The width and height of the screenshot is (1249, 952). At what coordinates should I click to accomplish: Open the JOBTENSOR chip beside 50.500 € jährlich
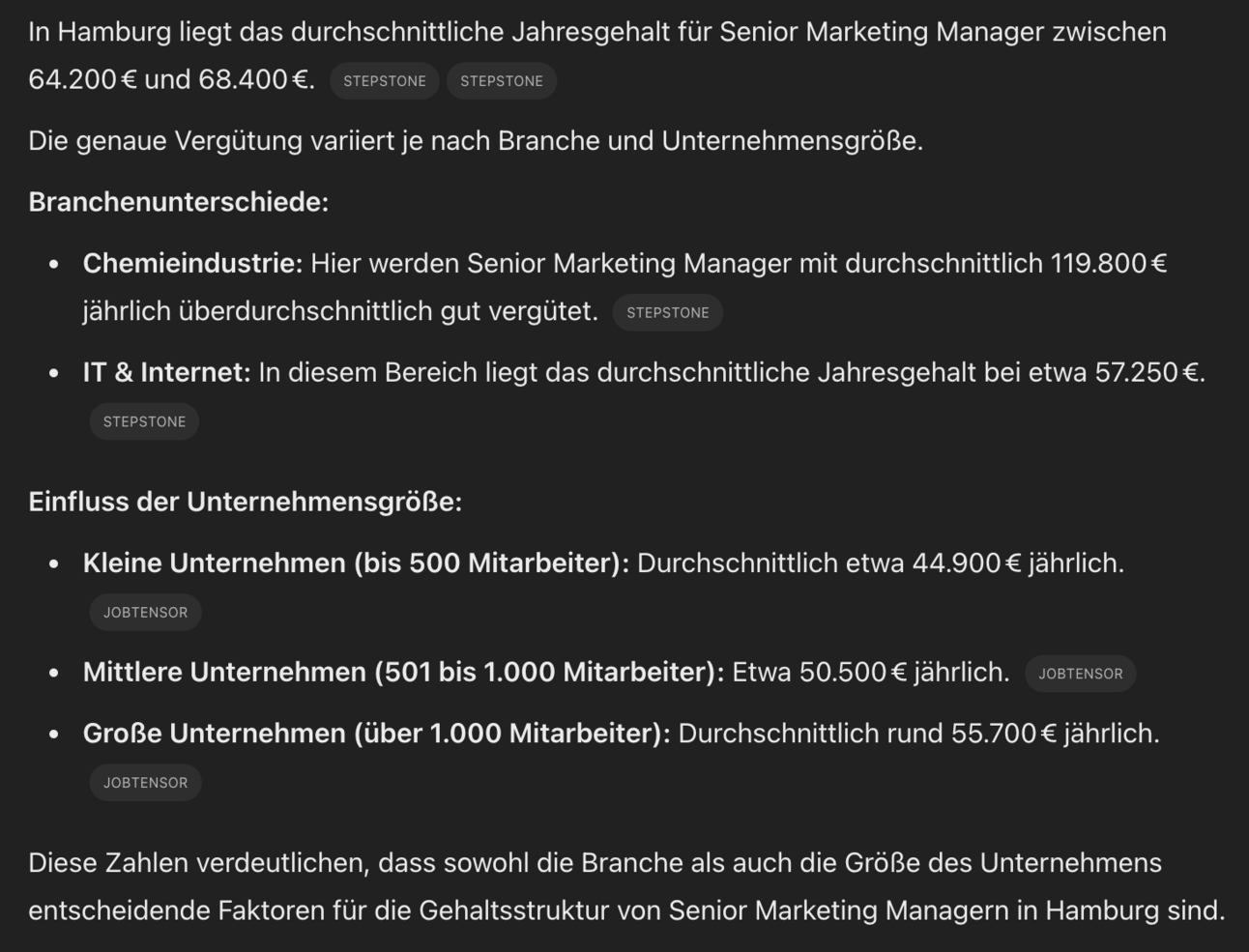[1081, 674]
